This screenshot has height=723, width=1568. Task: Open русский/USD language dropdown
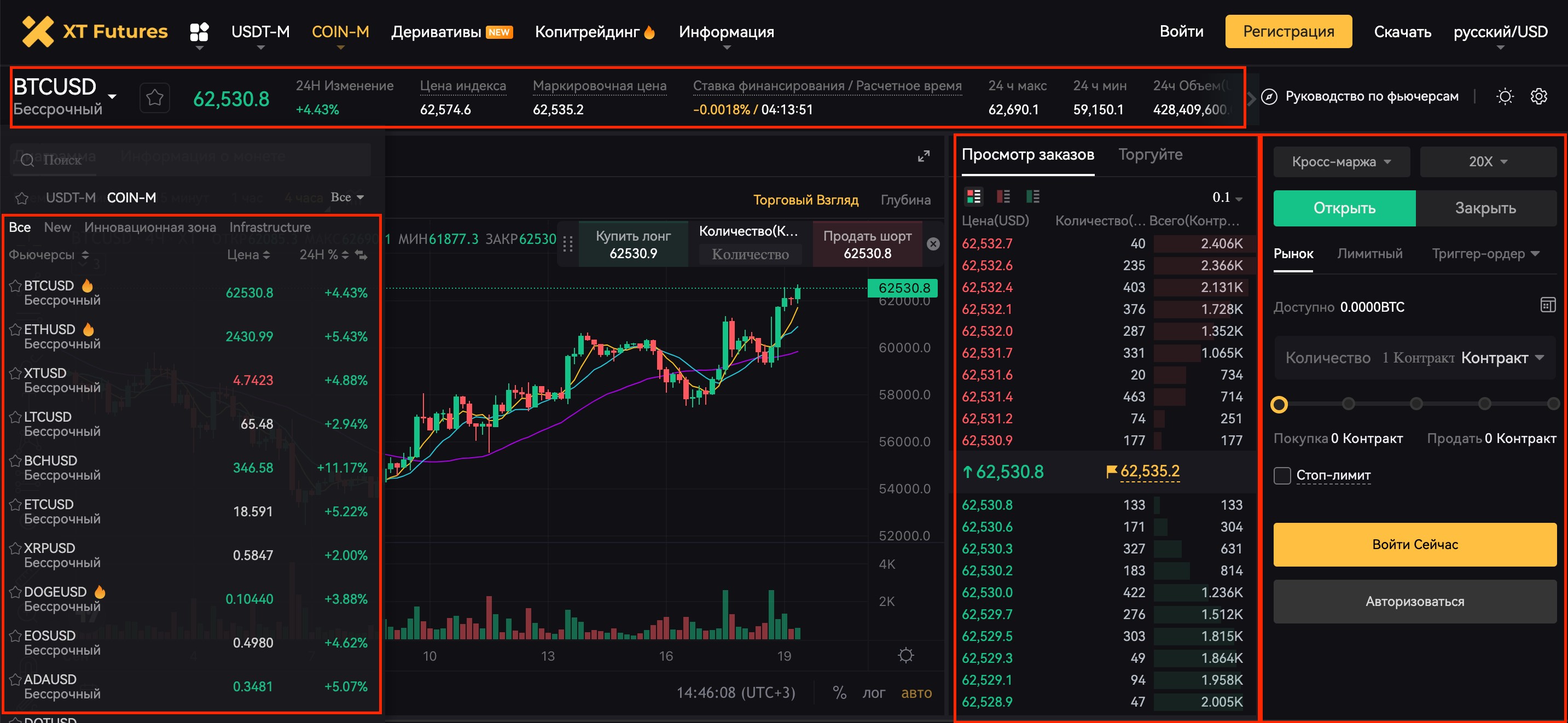[x=1500, y=32]
